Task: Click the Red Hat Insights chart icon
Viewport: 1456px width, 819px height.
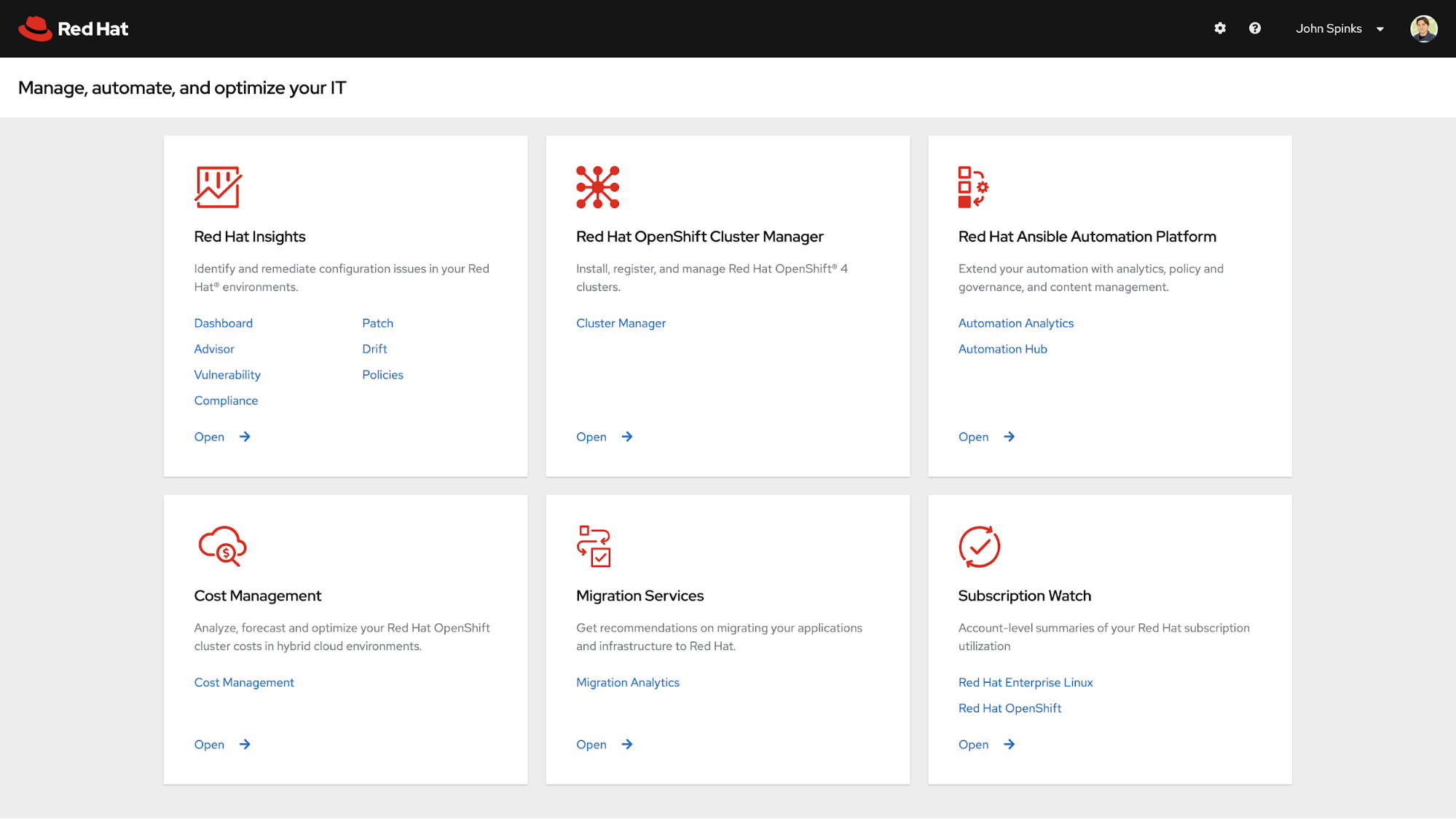Action: (218, 187)
